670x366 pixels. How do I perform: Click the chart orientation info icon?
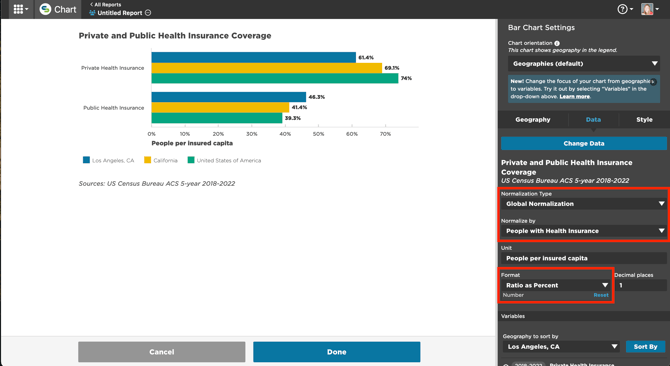tap(557, 43)
